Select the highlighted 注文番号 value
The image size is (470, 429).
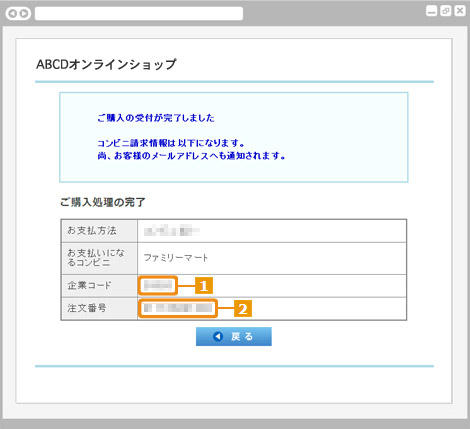point(178,308)
